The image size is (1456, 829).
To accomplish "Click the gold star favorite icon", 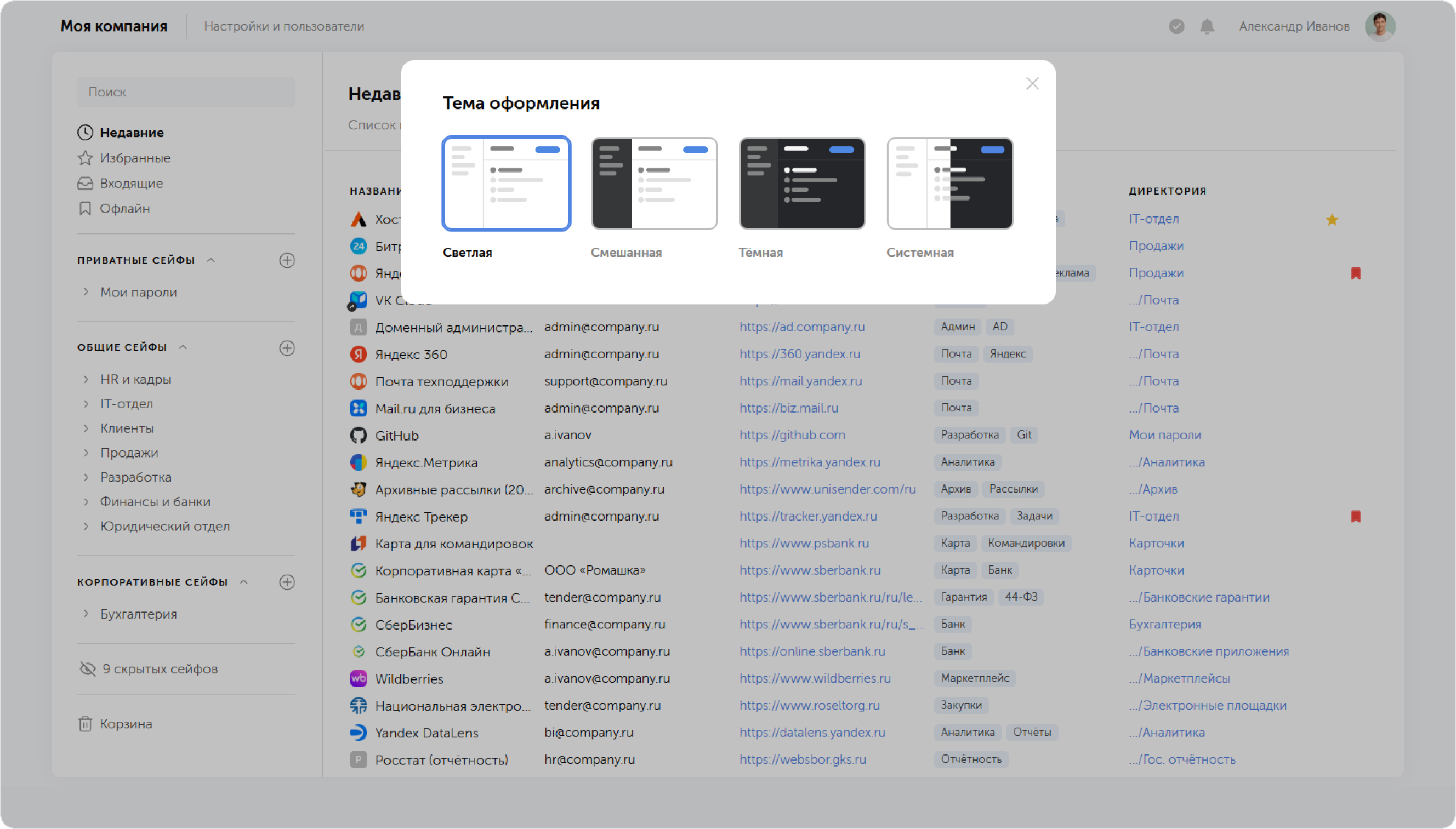I will [1332, 219].
